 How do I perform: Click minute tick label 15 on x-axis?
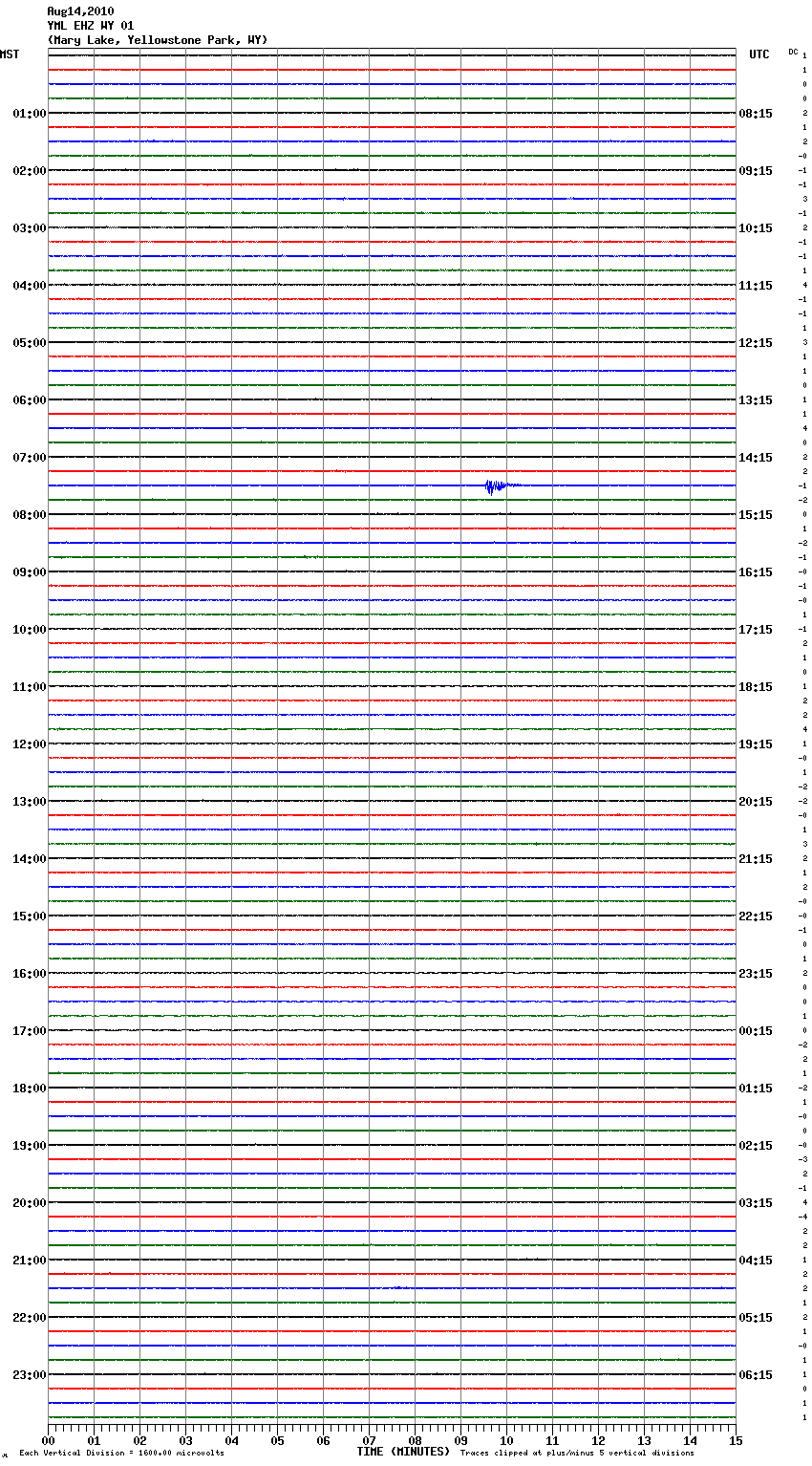pyautogui.click(x=736, y=1440)
